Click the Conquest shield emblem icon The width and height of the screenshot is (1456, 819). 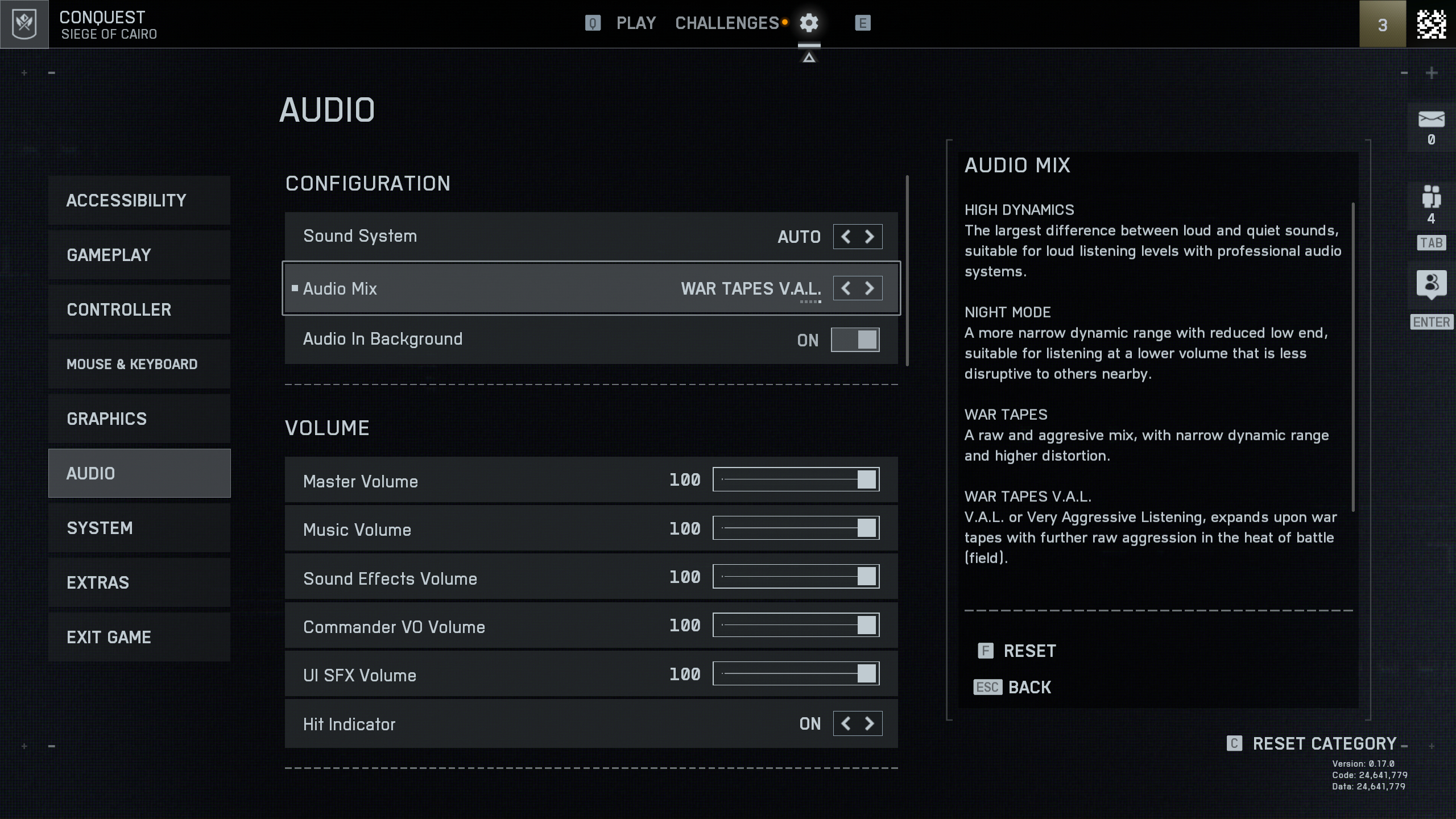coord(24,24)
